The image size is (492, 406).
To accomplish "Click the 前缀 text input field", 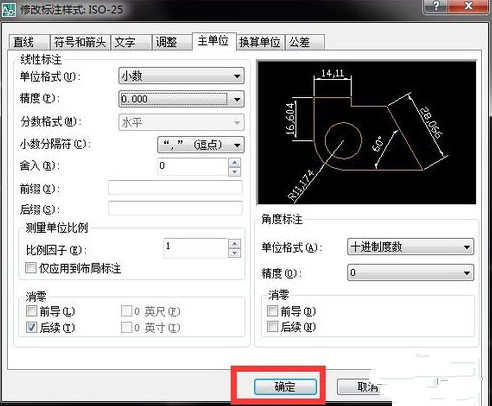I will coord(175,188).
